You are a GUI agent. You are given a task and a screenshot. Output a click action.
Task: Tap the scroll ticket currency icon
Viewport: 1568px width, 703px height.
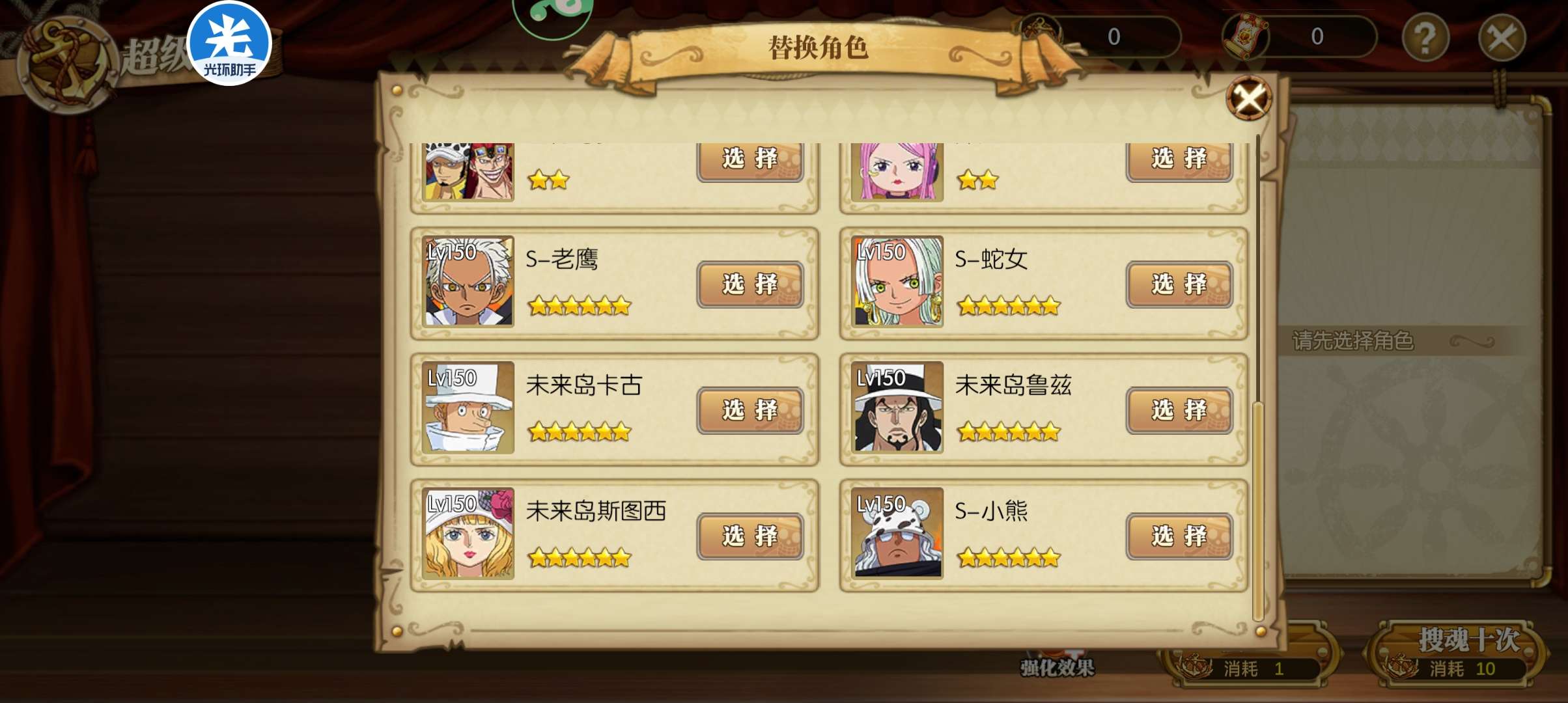click(x=1245, y=36)
